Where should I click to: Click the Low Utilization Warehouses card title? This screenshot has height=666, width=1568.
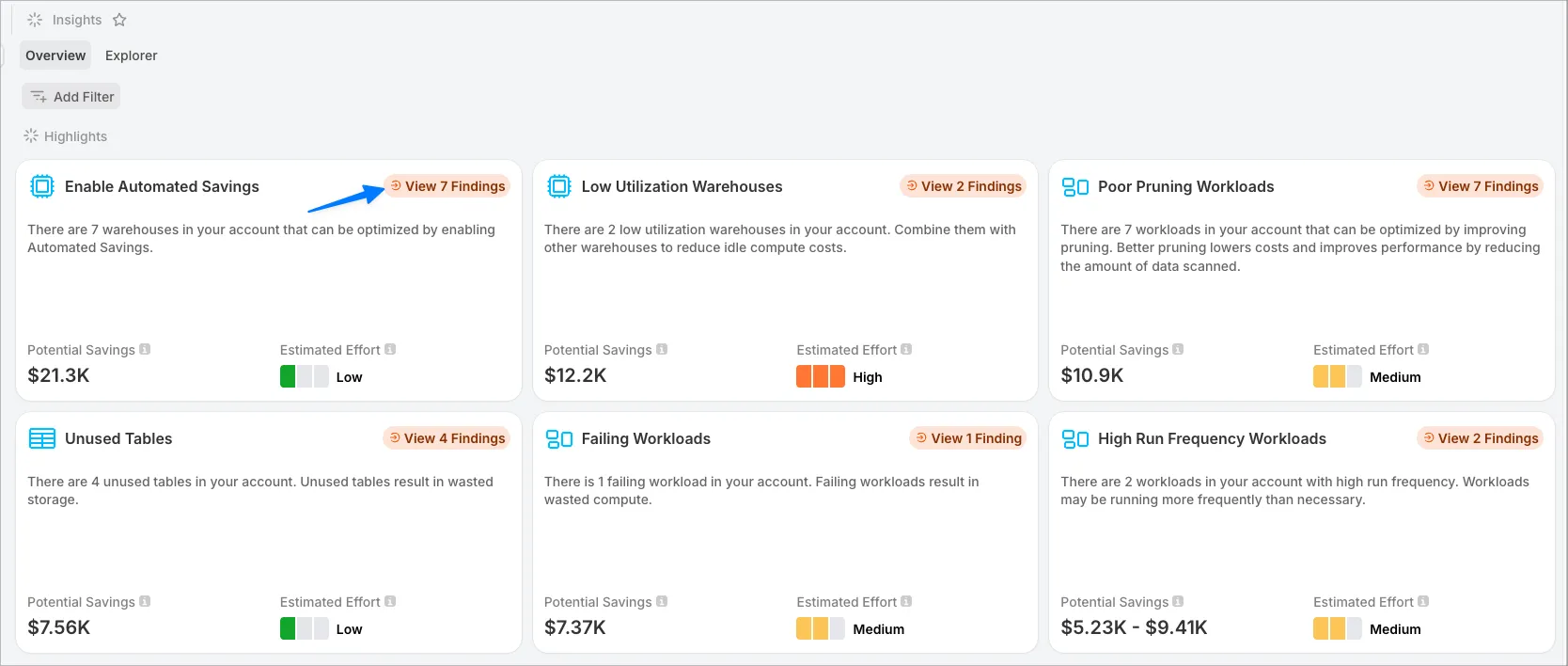click(x=682, y=186)
